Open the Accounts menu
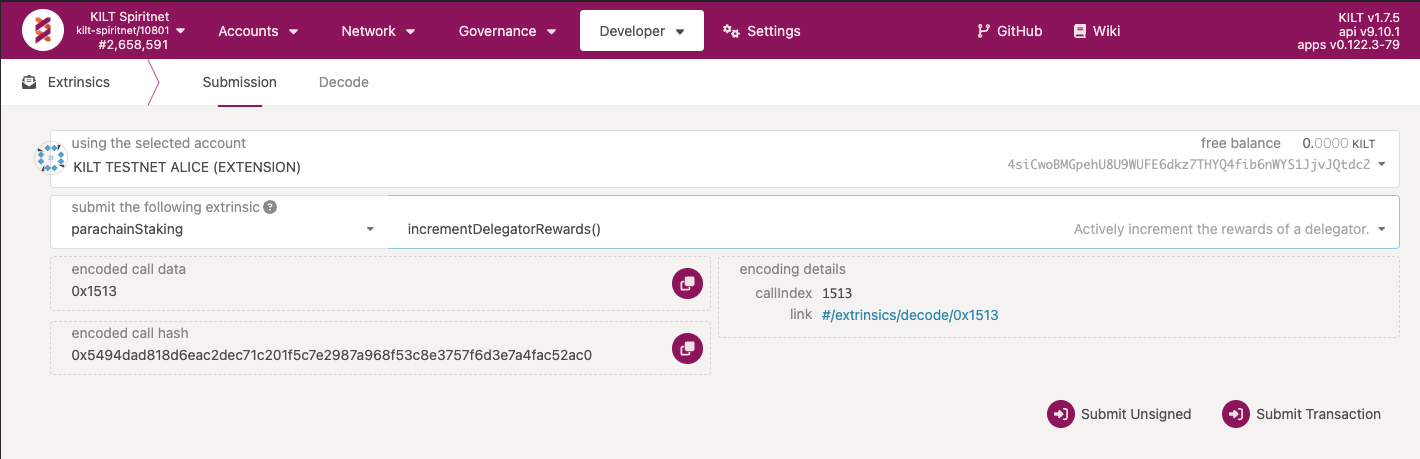The image size is (1420, 459). [259, 31]
